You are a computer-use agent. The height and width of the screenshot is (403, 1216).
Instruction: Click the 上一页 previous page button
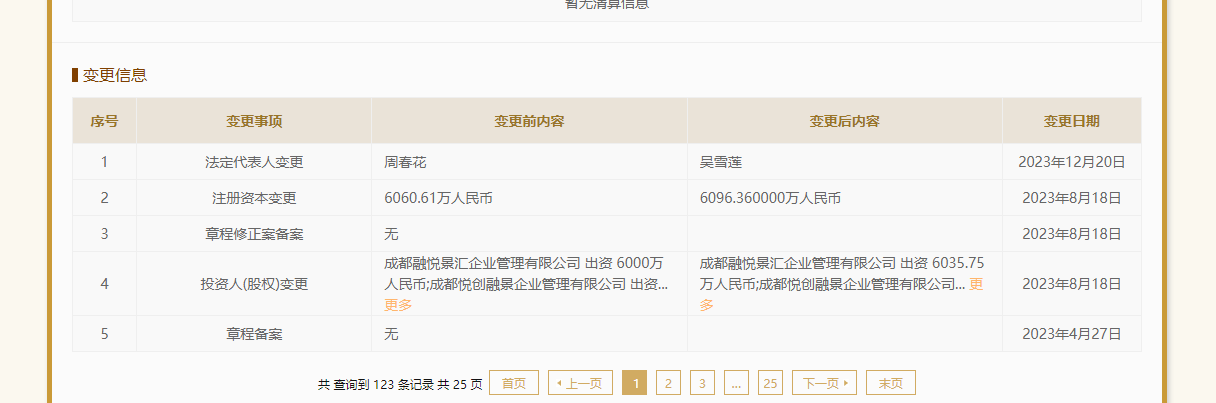[580, 383]
